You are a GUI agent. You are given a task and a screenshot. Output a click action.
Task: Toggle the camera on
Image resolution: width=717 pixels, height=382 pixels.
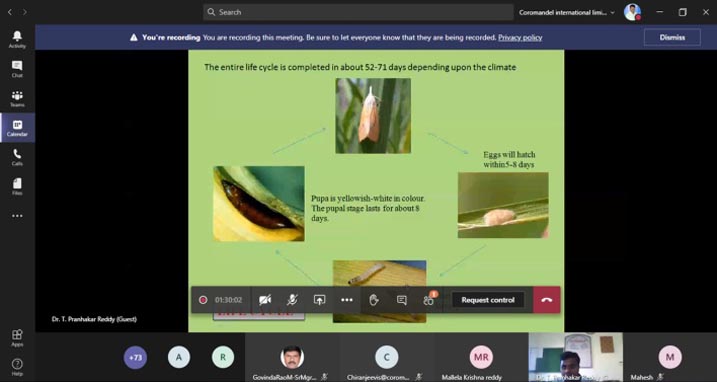[x=265, y=300]
